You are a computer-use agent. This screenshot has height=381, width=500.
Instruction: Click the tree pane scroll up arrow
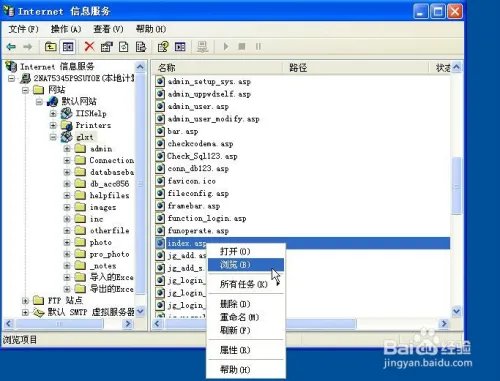point(140,67)
